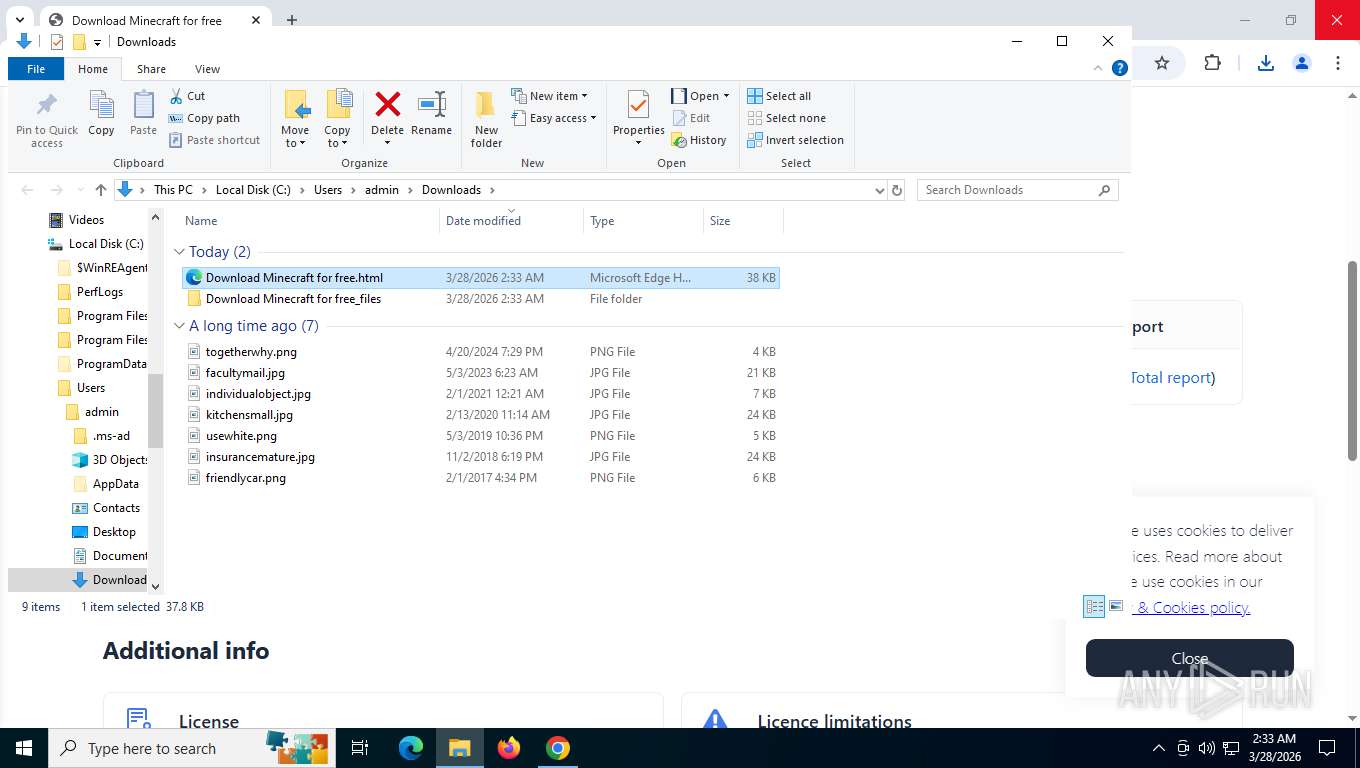Open the File menu
1360x768 pixels.
[36, 69]
